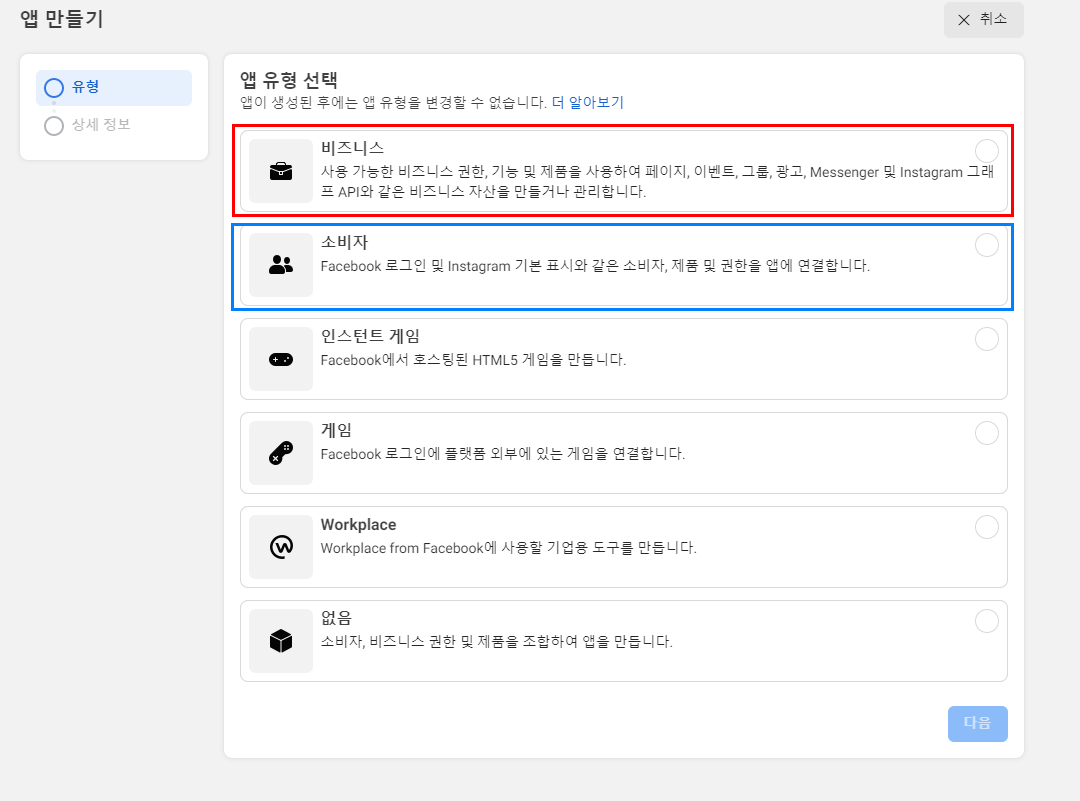Image resolution: width=1080 pixels, height=801 pixels.
Task: Click the 비즈니스 card description text
Action: pos(658,182)
